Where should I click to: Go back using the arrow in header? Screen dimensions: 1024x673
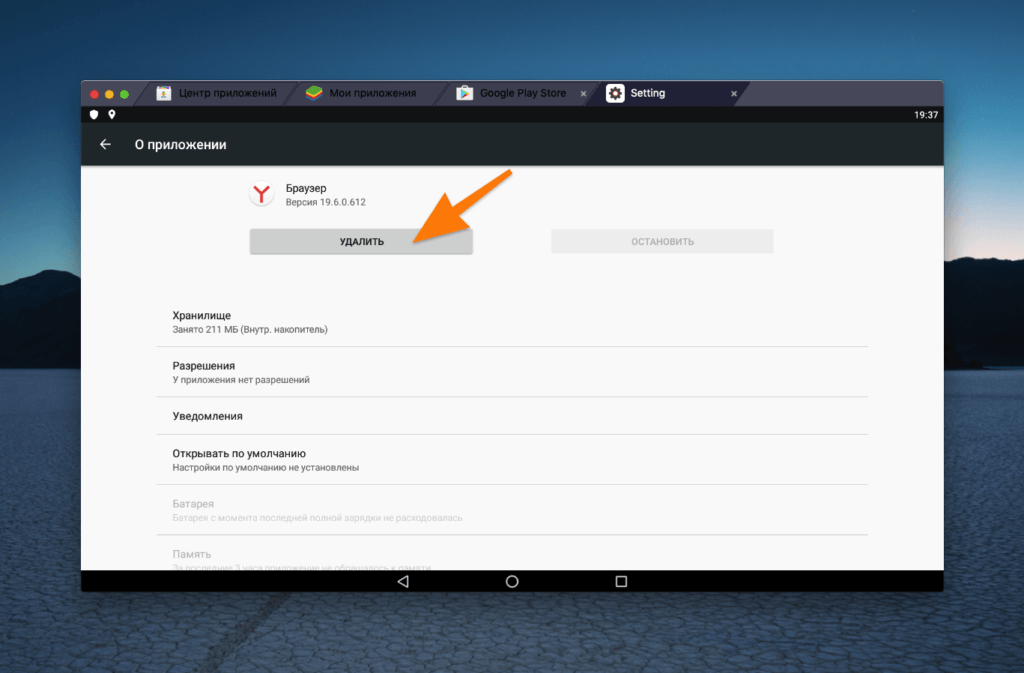pos(105,144)
